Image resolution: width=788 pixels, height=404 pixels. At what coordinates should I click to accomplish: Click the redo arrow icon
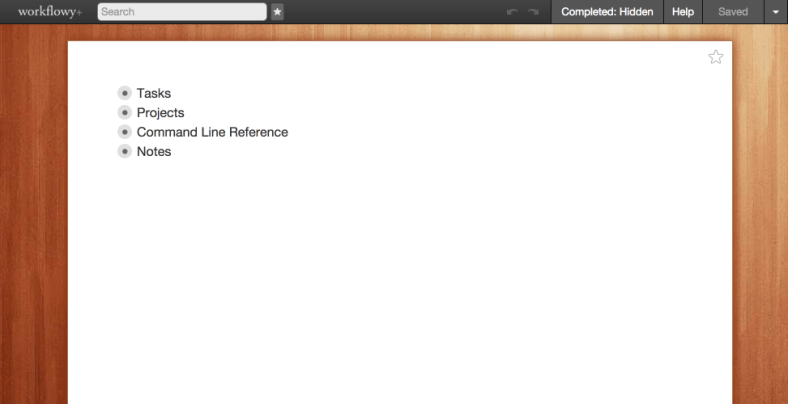coord(533,12)
